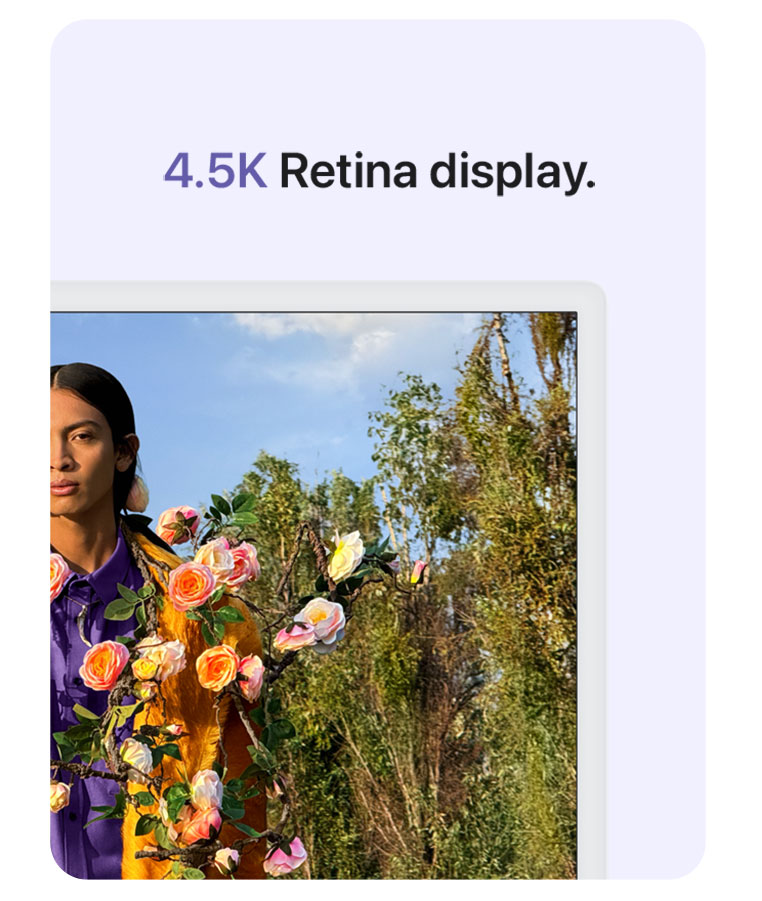This screenshot has height=901, width=762.
Task: Click the iMac's right side bezel
Action: click(591, 592)
